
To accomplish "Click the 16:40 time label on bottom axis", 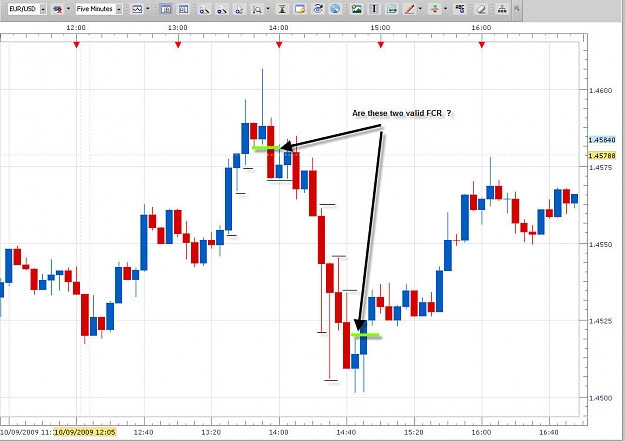I will click(x=549, y=432).
